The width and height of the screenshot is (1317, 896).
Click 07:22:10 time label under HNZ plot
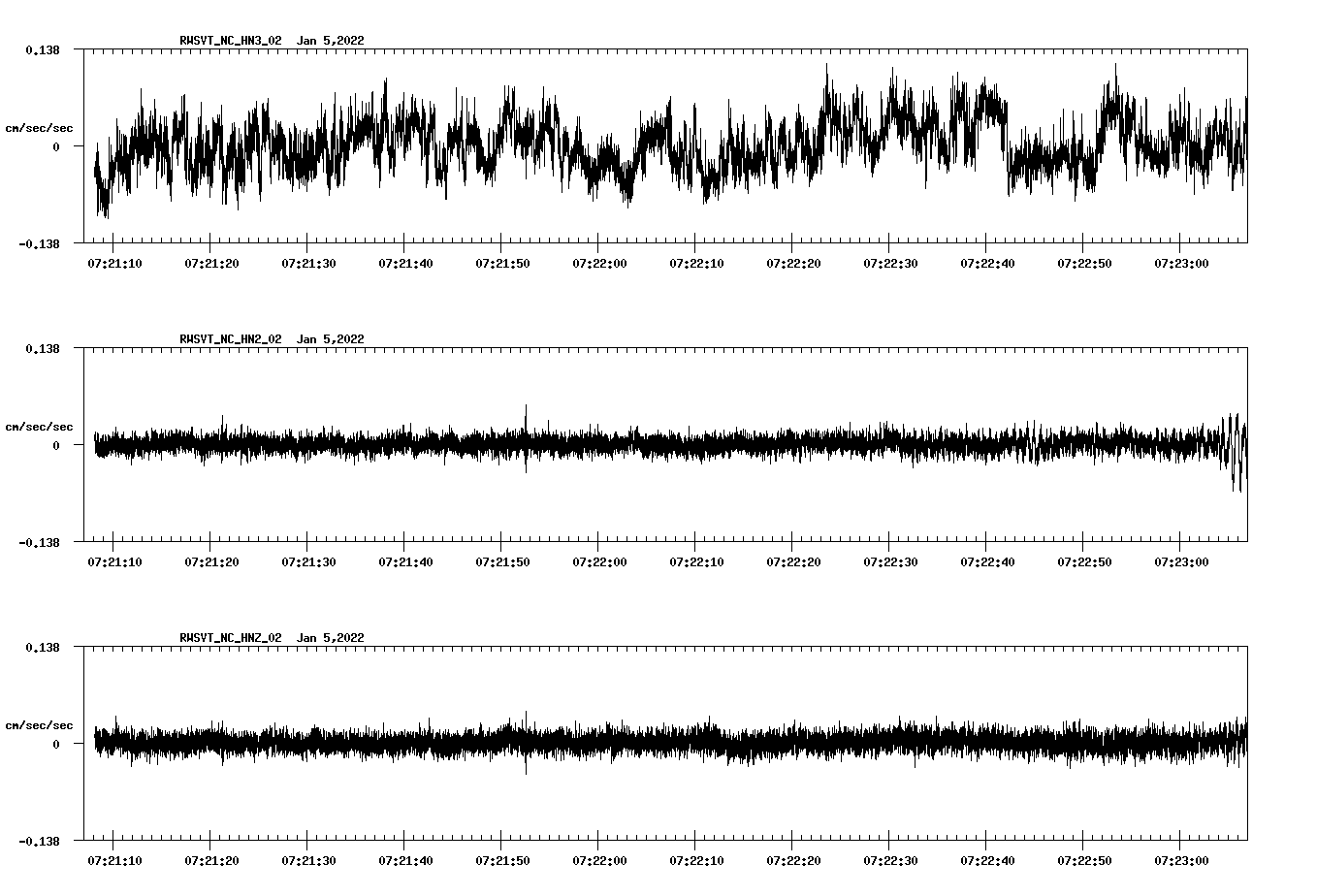[x=696, y=860]
